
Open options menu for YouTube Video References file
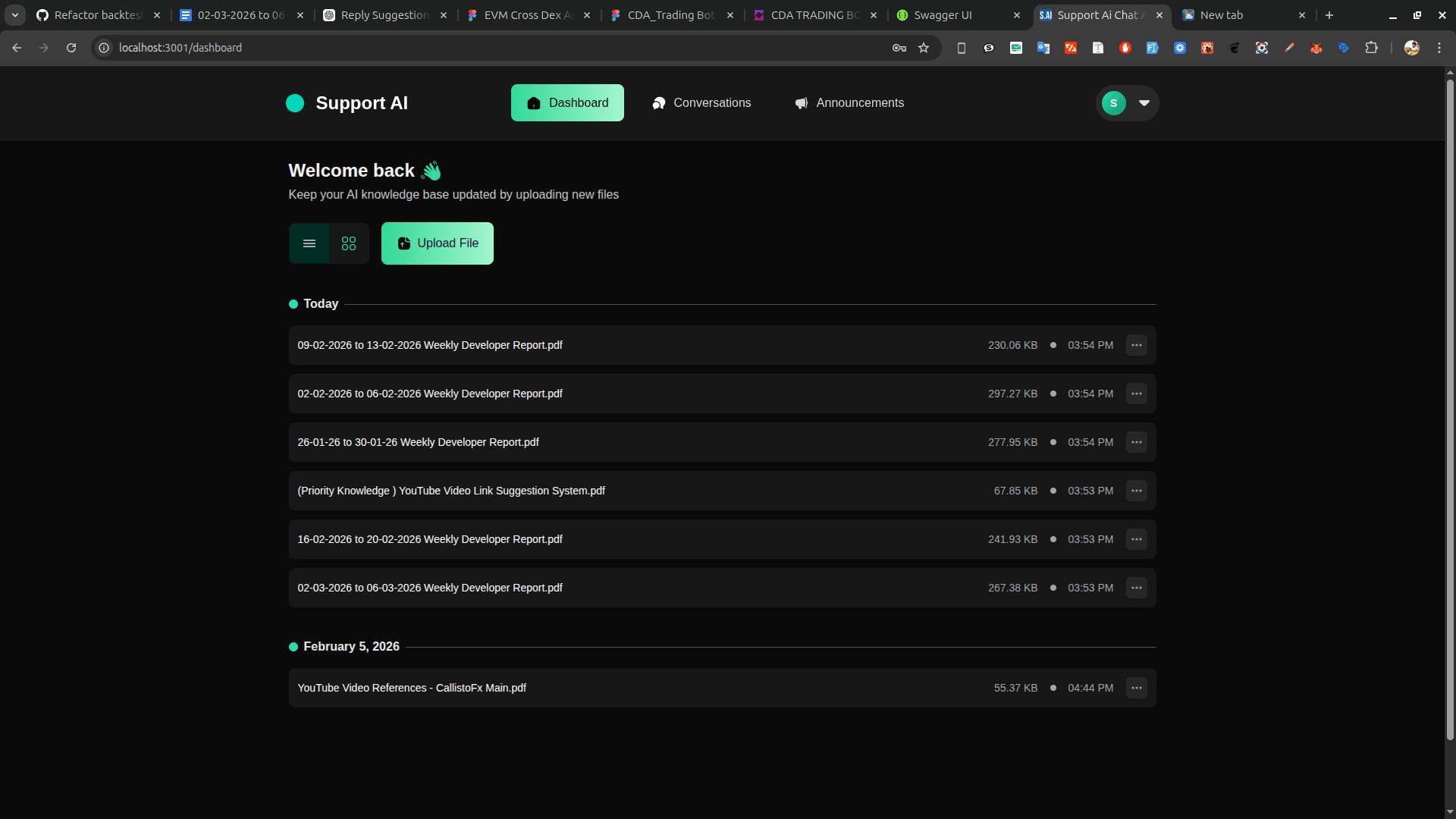click(x=1135, y=688)
